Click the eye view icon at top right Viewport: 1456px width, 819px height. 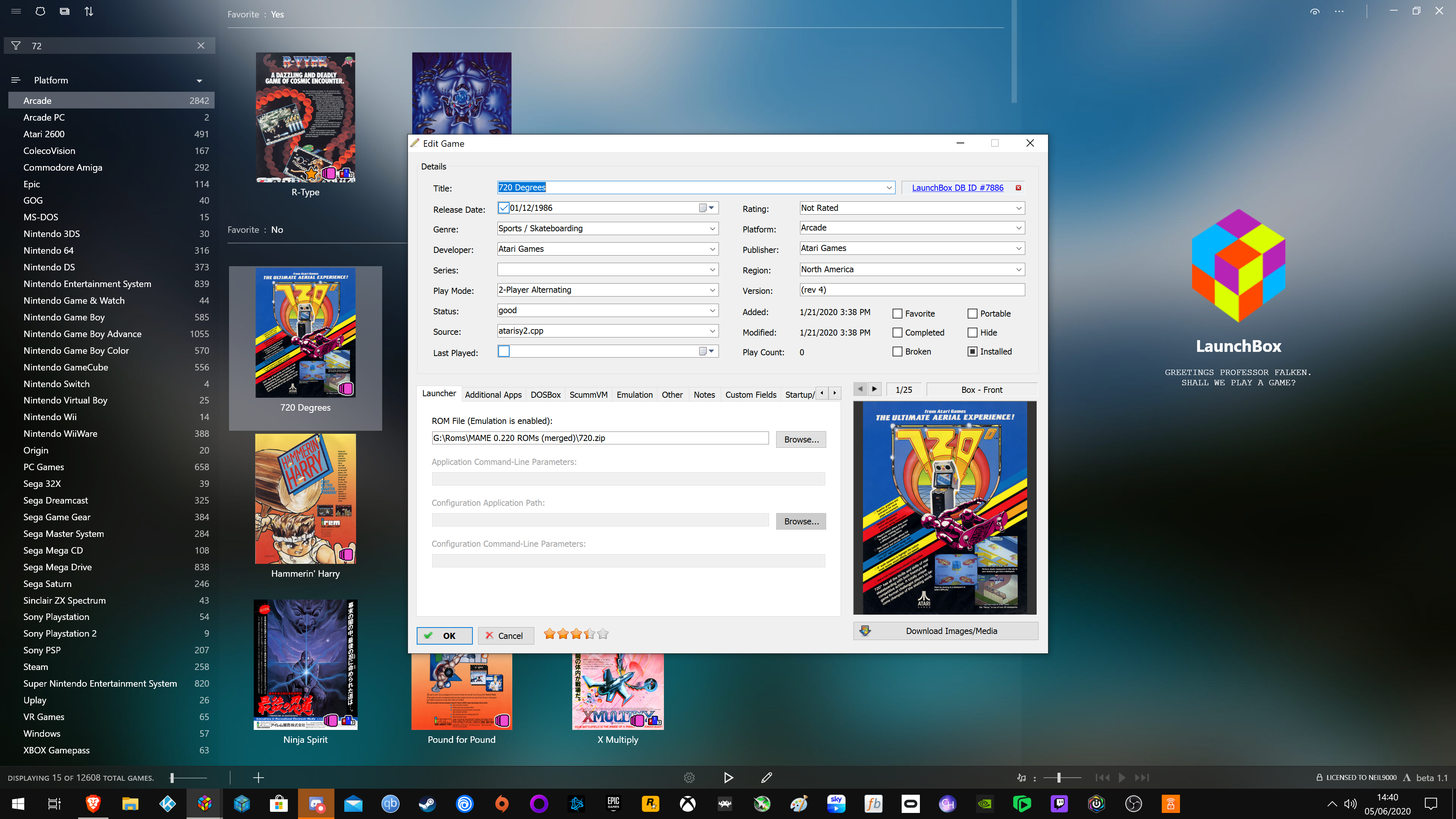[x=1315, y=11]
